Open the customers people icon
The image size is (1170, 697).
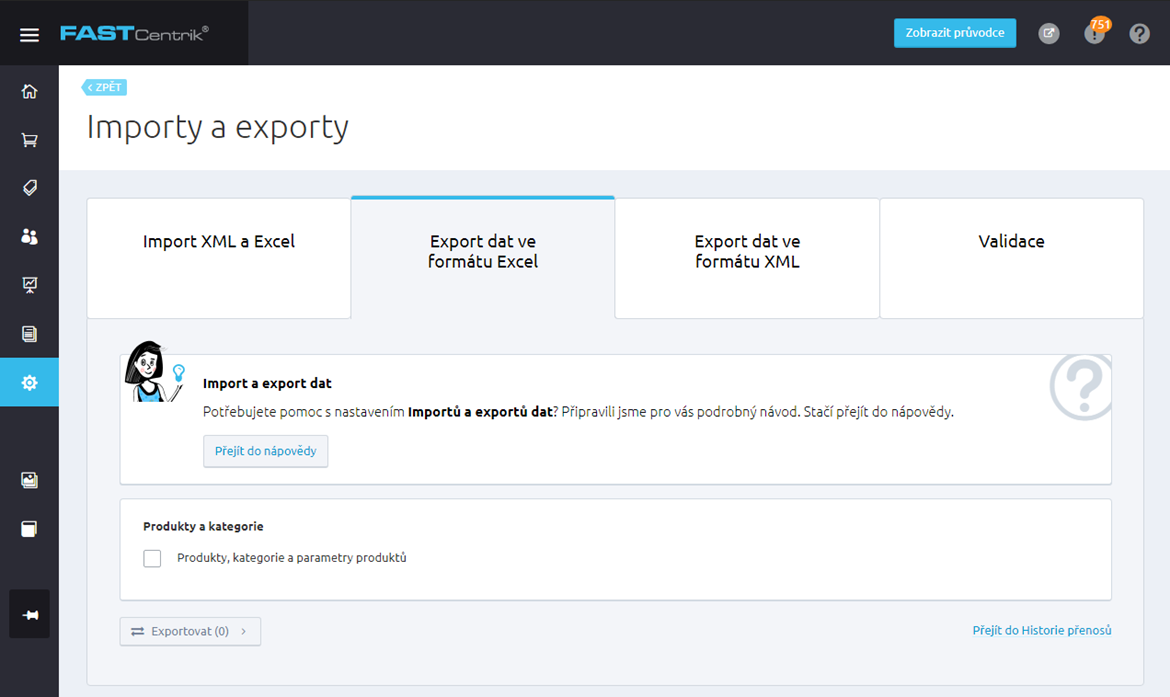point(29,237)
